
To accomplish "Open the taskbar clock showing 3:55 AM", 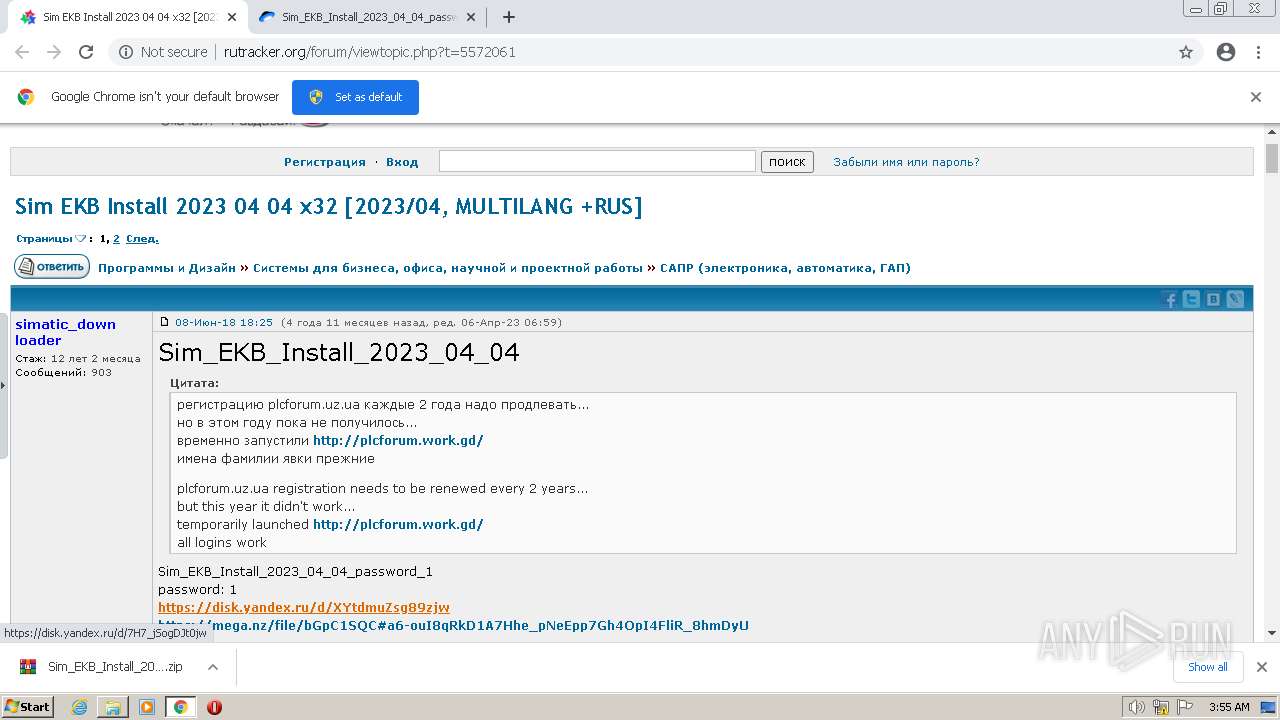I will [x=1229, y=707].
